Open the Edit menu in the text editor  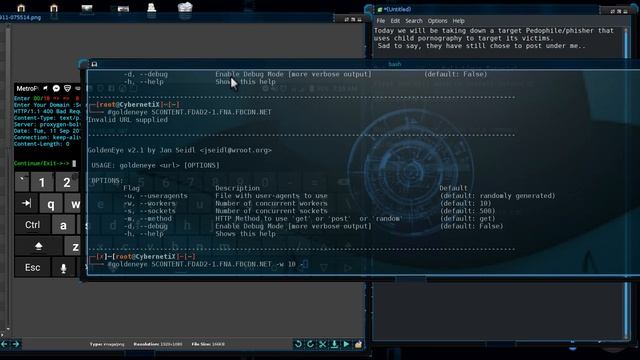[395, 21]
